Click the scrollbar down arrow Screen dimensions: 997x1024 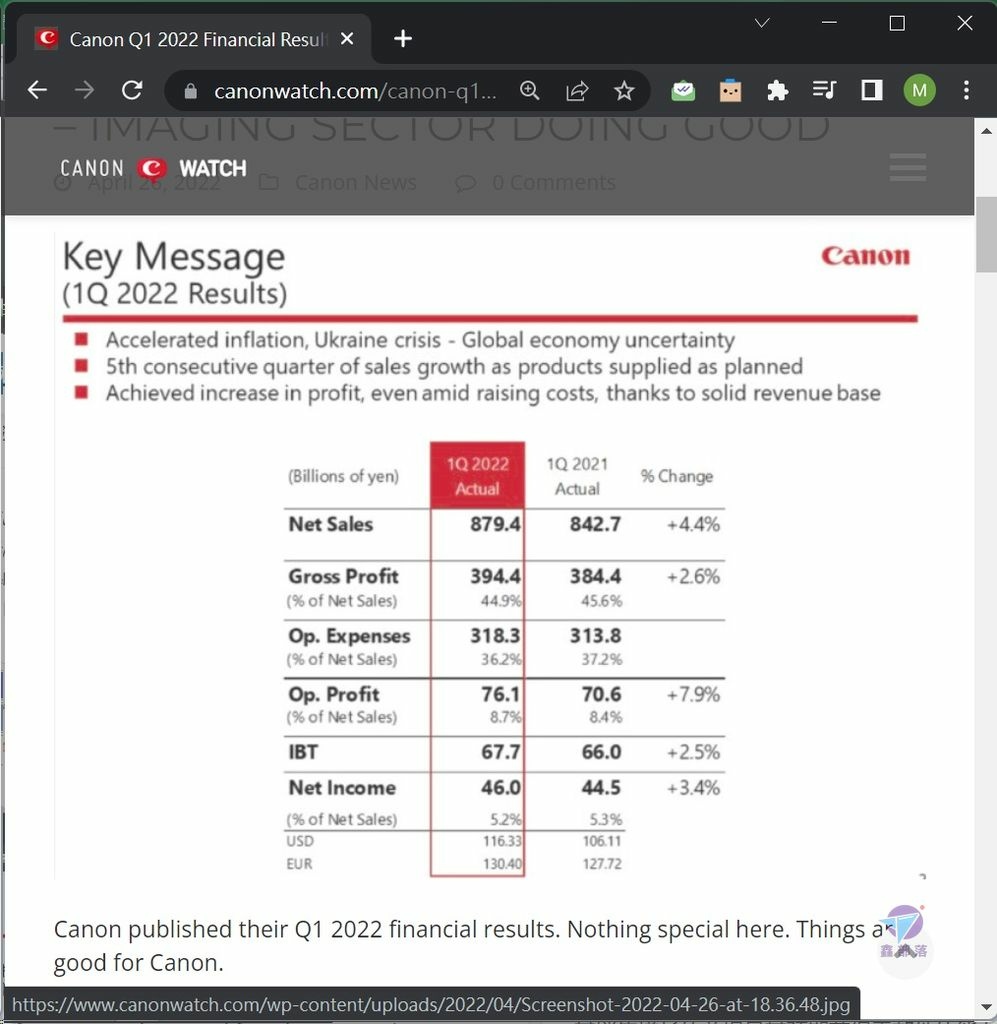click(x=986, y=1008)
